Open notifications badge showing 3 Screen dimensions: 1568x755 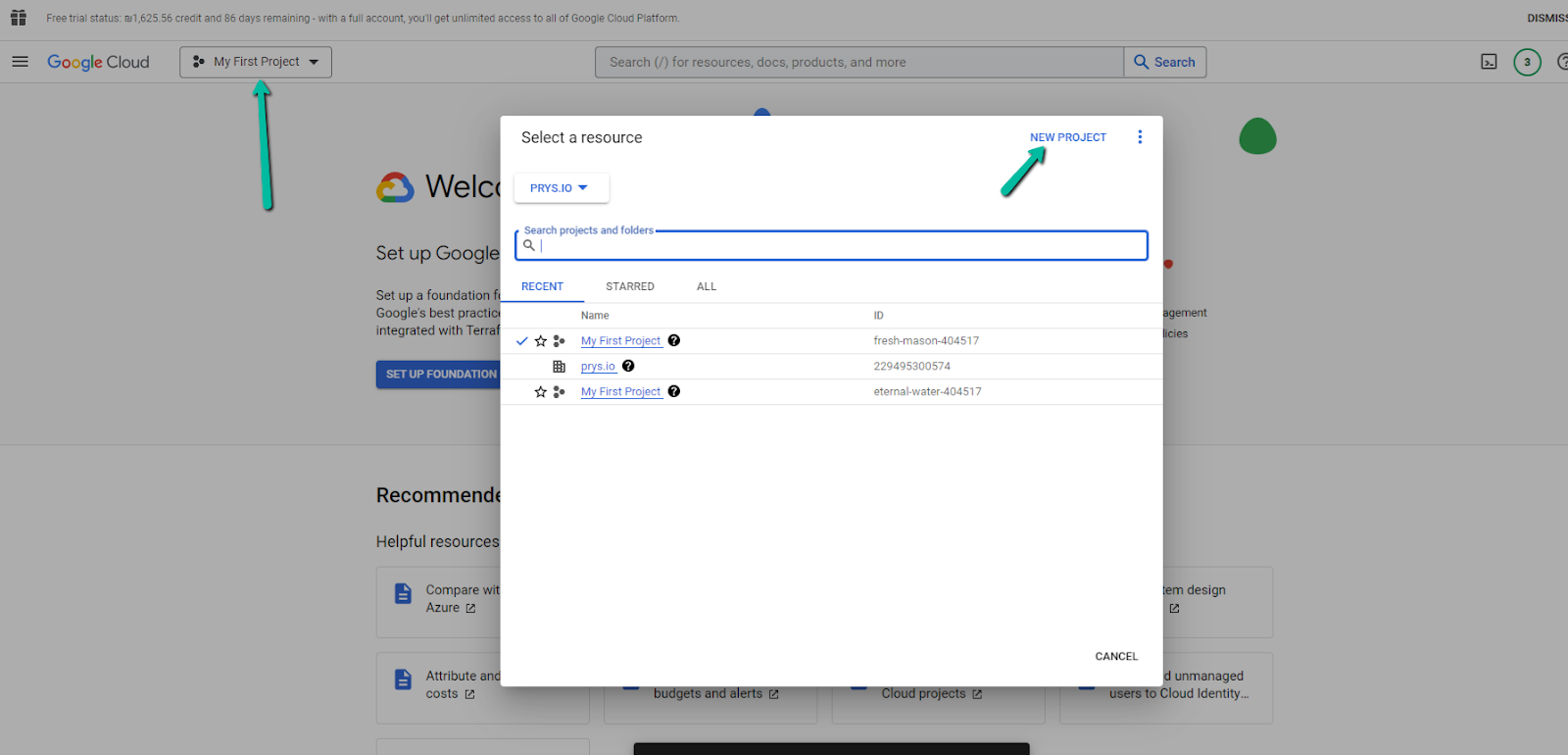(x=1527, y=62)
